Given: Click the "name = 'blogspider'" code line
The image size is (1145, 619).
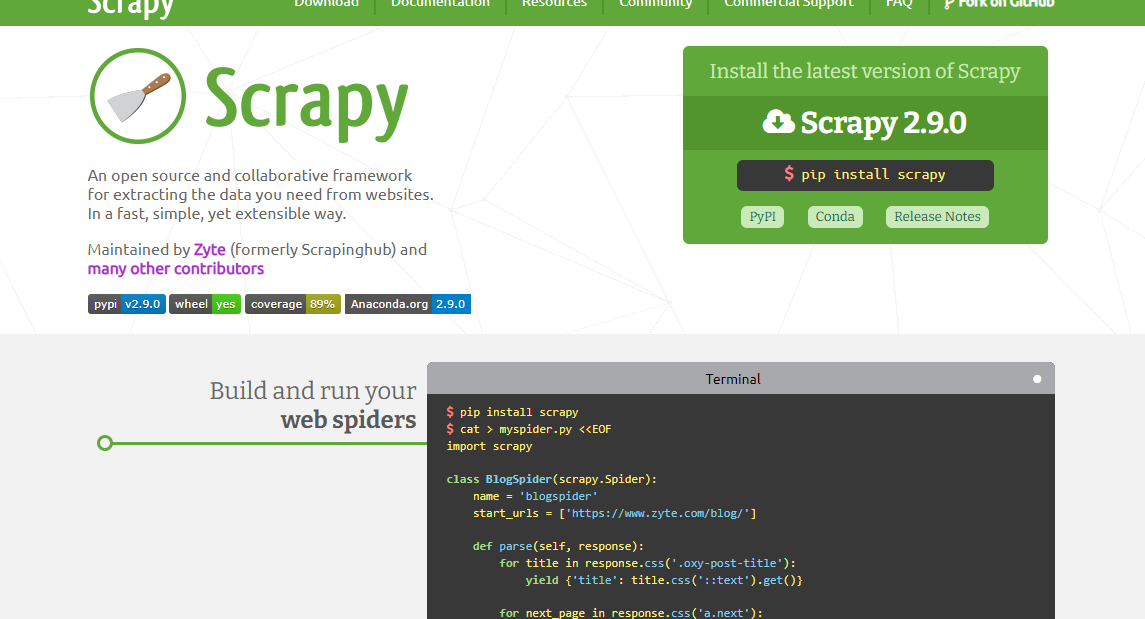Looking at the screenshot, I should [535, 496].
